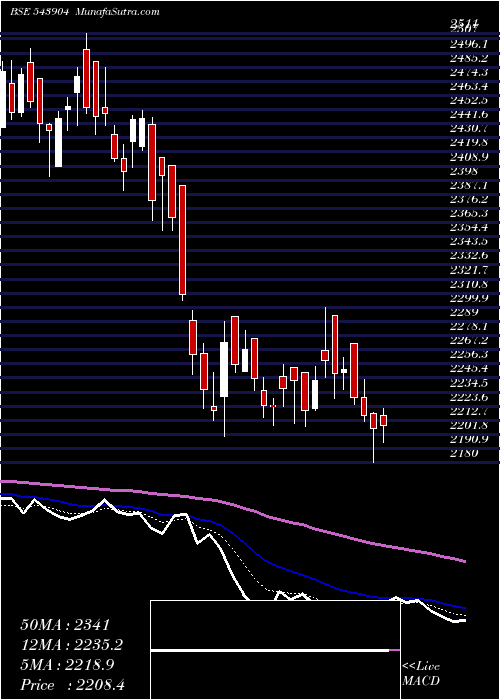Click the BSE 543904 symbol label
This screenshot has width=500, height=700.
tap(39, 12)
